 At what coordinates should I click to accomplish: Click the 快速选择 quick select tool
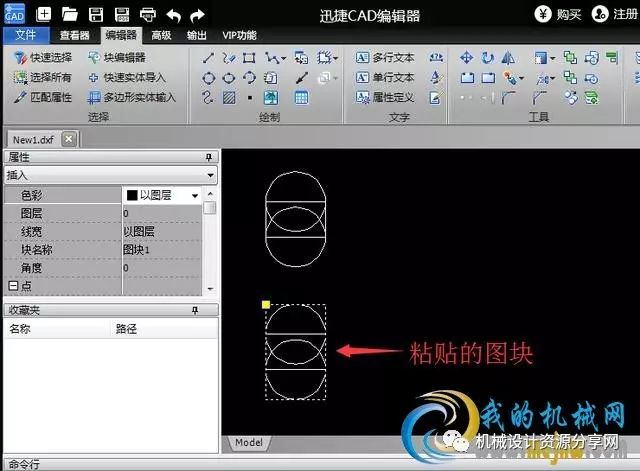click(43, 58)
